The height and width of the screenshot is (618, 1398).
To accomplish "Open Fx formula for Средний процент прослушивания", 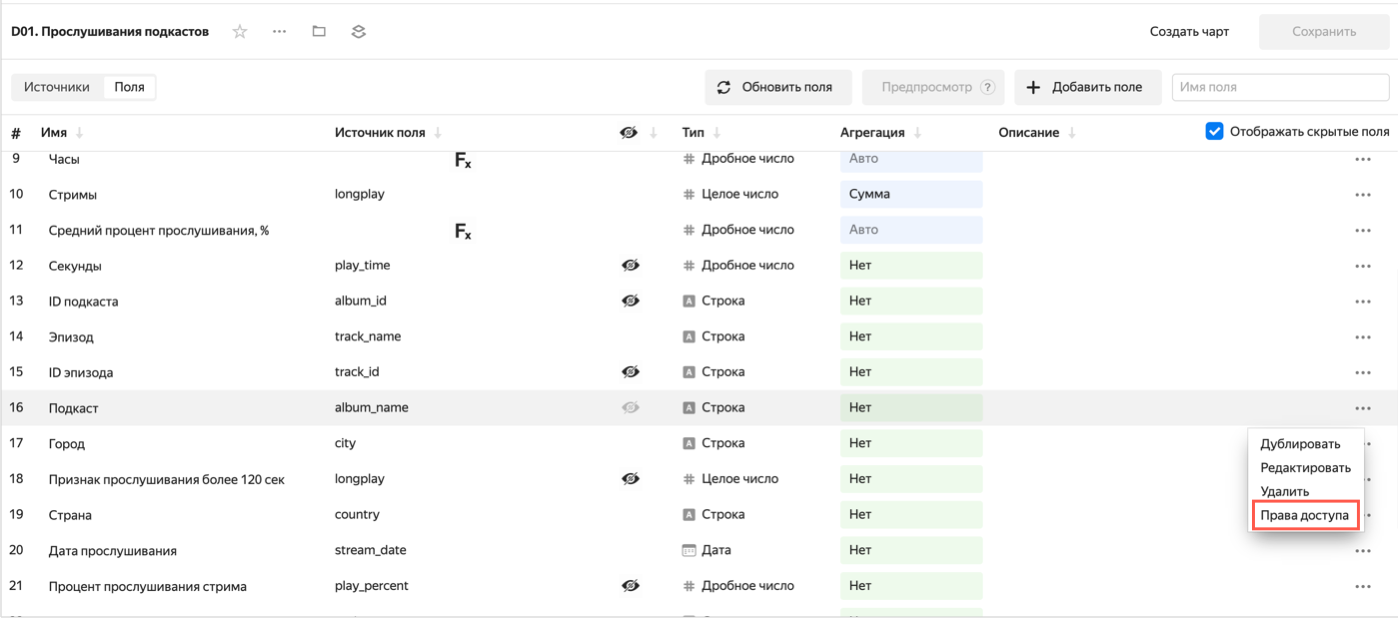I will coord(463,231).
